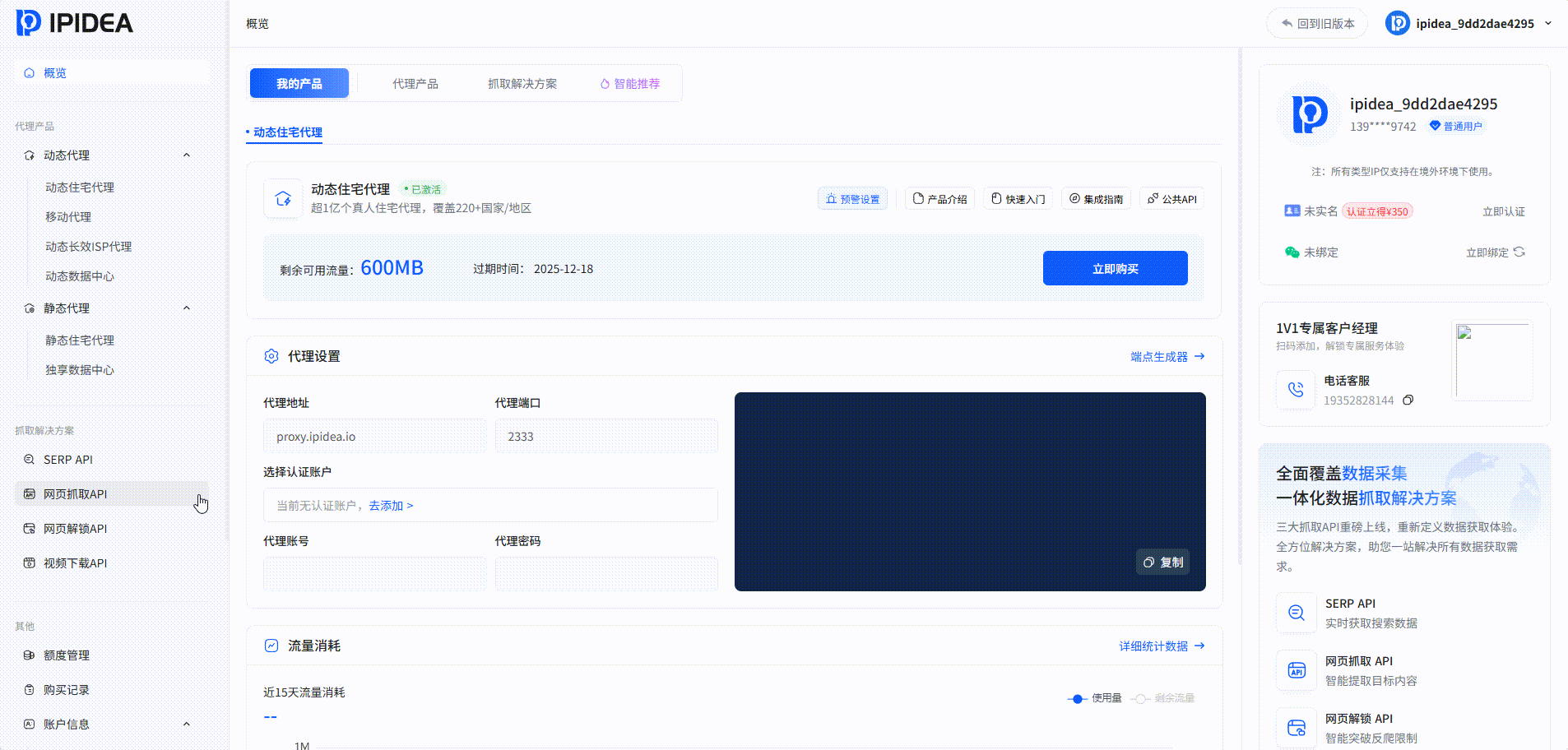1568x750 pixels.
Task: Open 独享数据中心 in the sidebar
Action: click(x=80, y=370)
